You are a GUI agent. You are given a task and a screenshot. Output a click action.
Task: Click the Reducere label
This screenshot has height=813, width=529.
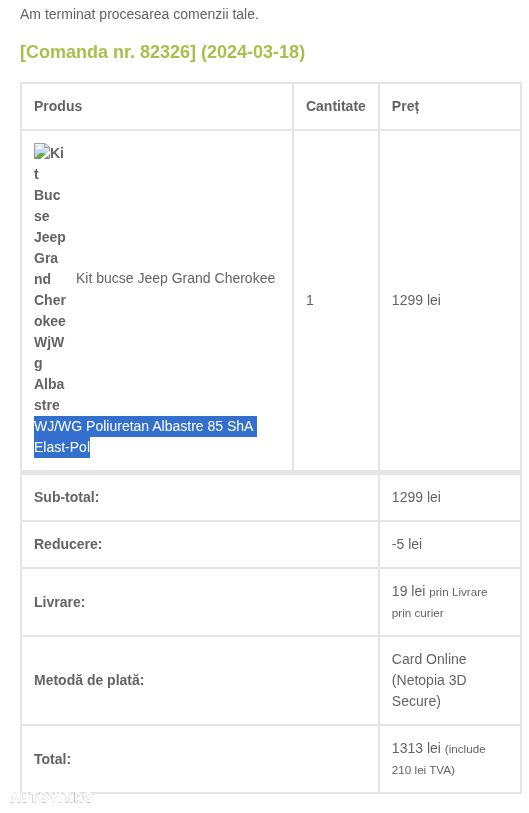tap(68, 544)
